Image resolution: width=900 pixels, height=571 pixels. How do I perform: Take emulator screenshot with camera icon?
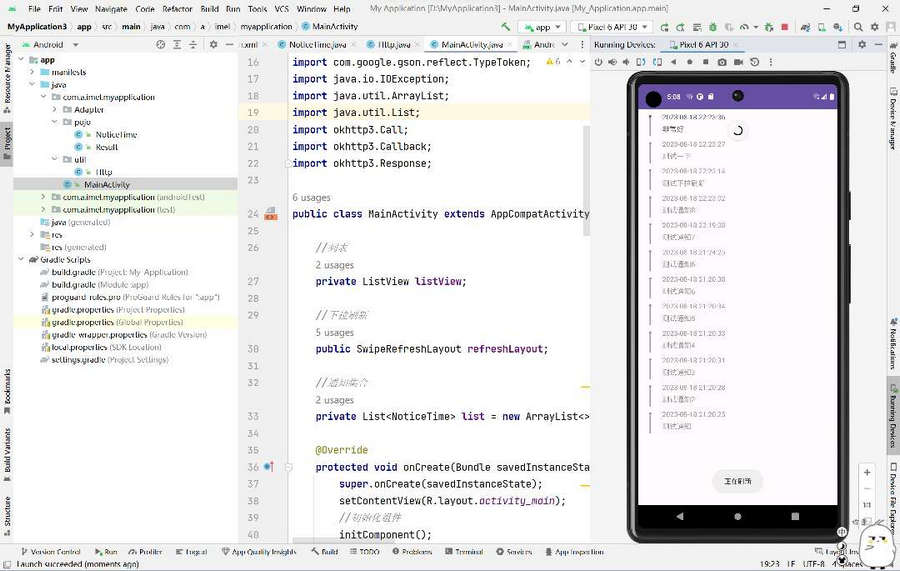click(721, 63)
